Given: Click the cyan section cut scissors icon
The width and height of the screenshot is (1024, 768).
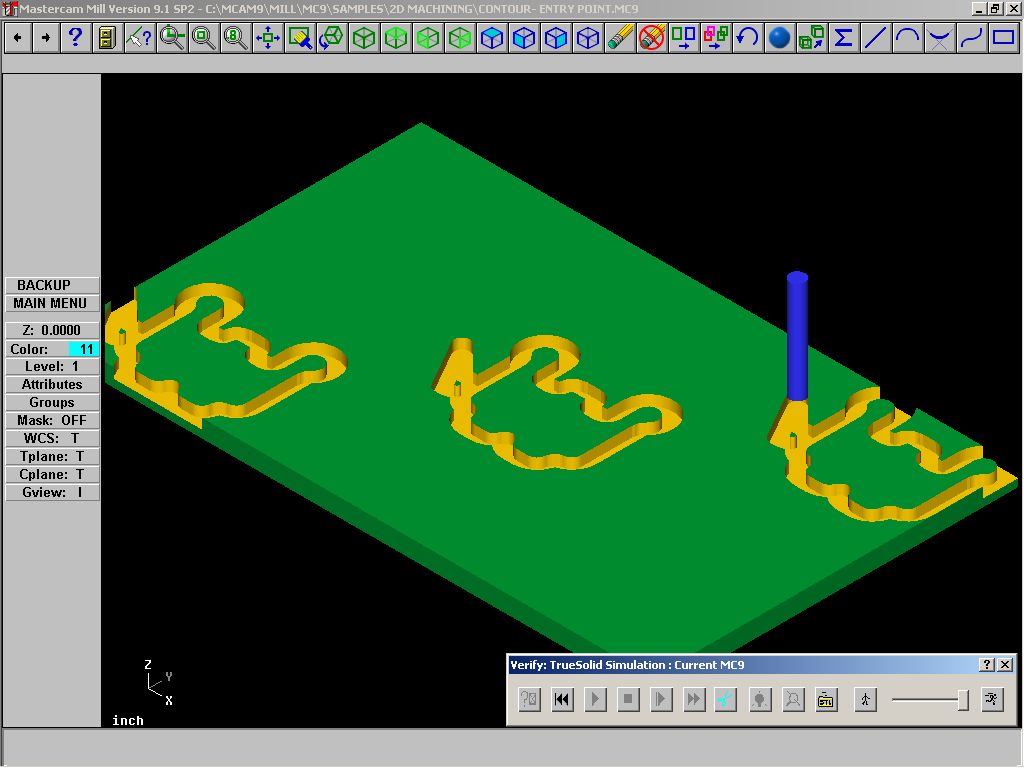Looking at the screenshot, I should 726,699.
